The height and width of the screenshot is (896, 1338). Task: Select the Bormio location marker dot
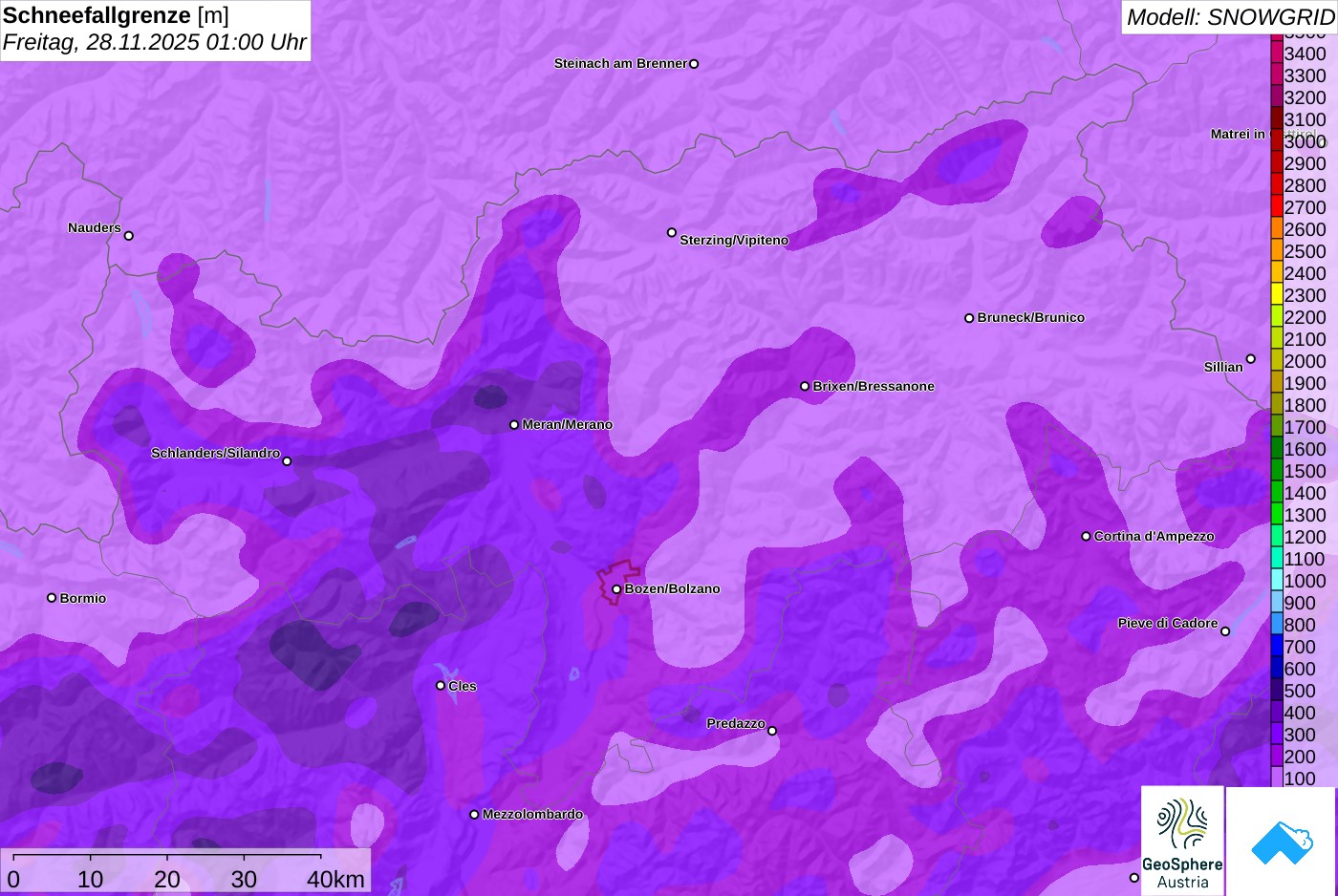tap(52, 598)
